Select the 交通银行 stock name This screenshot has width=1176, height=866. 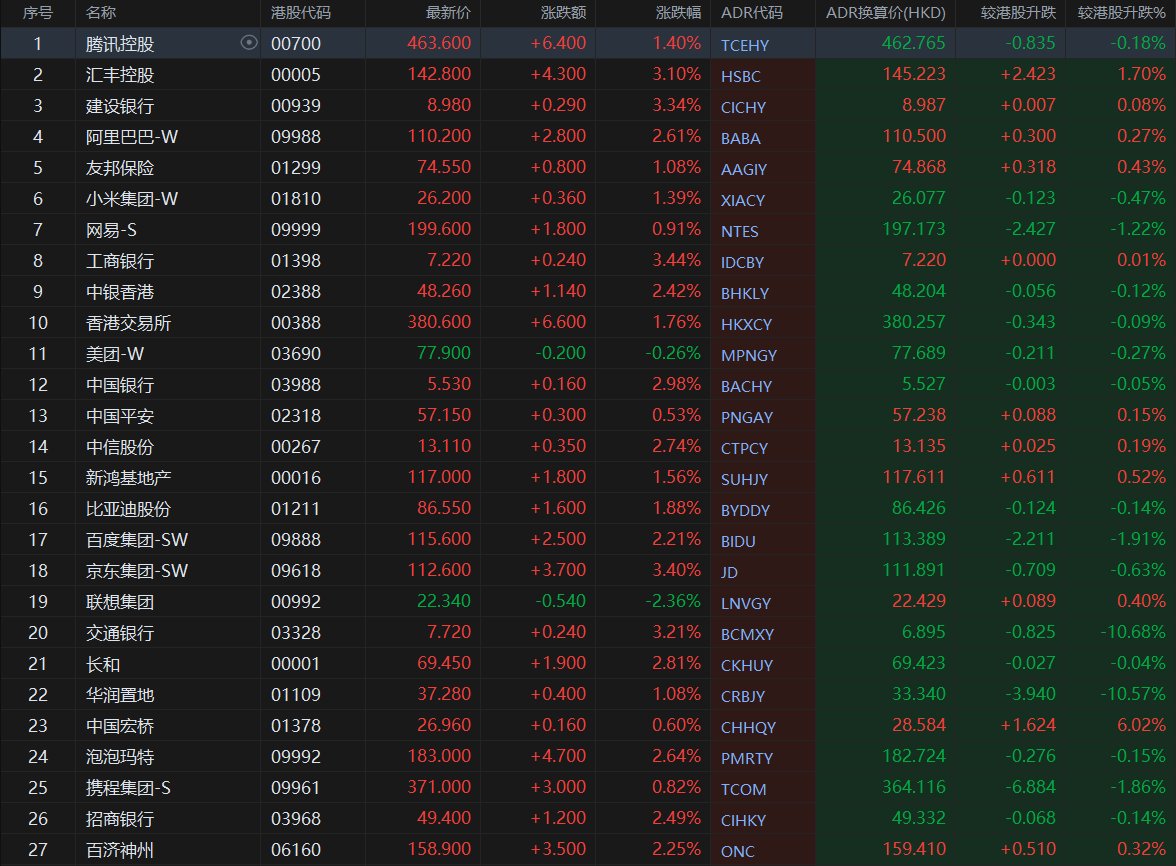tap(120, 633)
